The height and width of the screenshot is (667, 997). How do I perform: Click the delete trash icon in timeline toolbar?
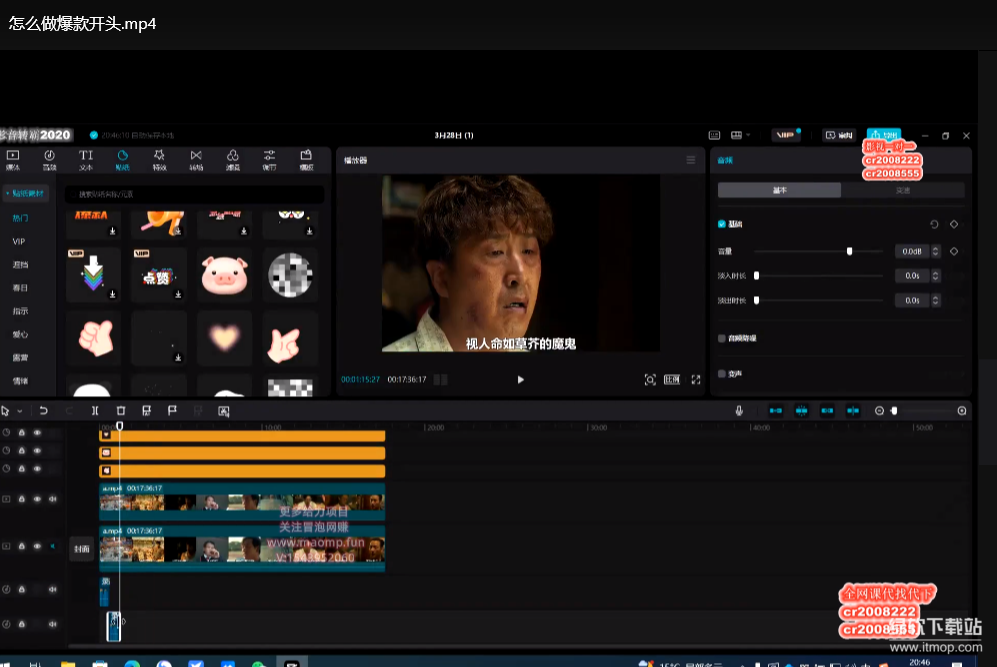121,411
